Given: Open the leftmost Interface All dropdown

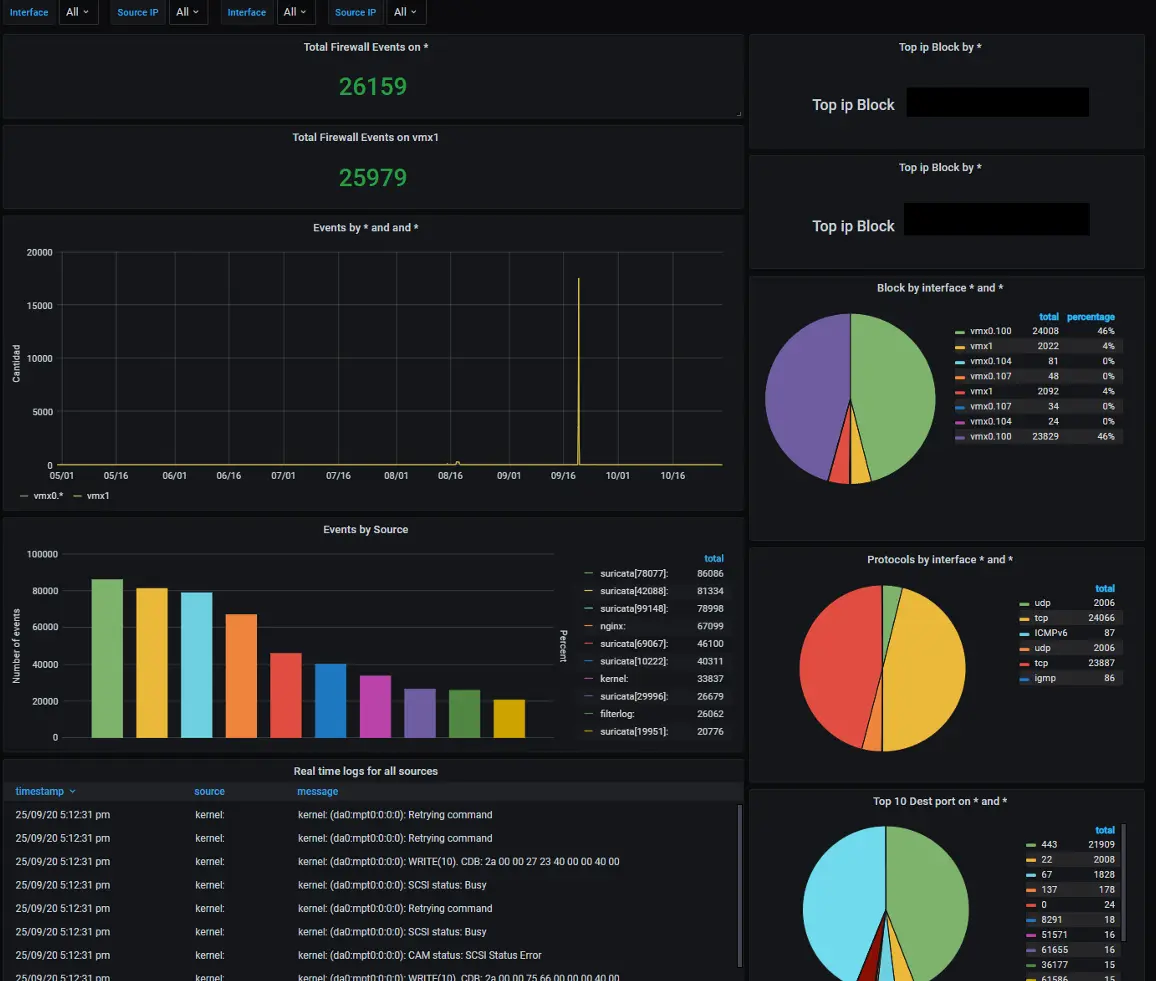Looking at the screenshot, I should (x=78, y=12).
